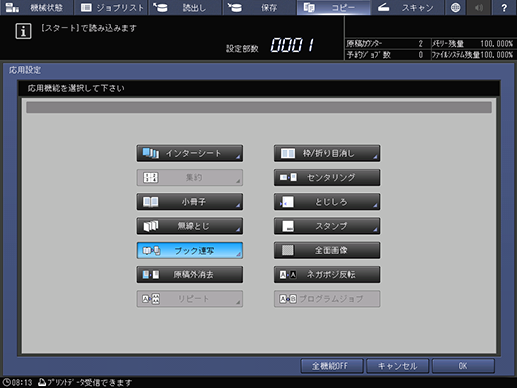This screenshot has width=517, height=388.
Task: Click the センタリング icon
Action: coord(288,178)
